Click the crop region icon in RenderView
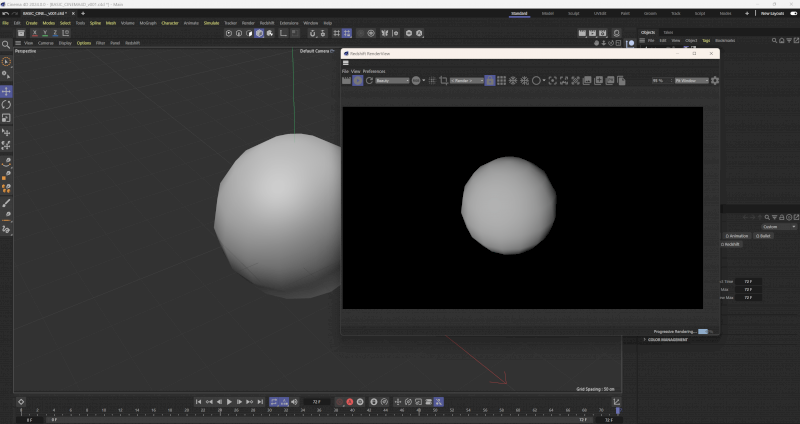Image resolution: width=800 pixels, height=424 pixels. [x=443, y=80]
